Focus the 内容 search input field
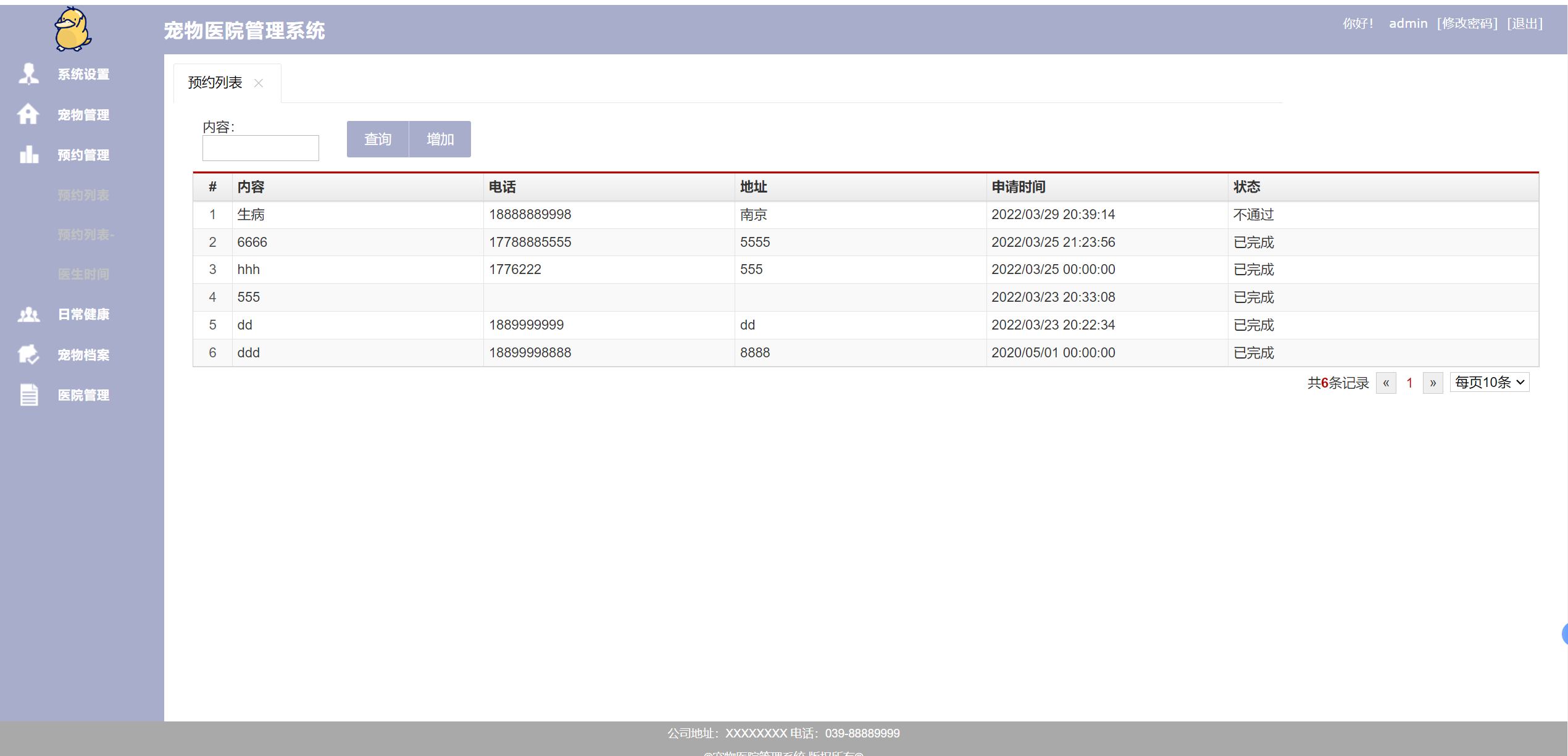 tap(261, 148)
